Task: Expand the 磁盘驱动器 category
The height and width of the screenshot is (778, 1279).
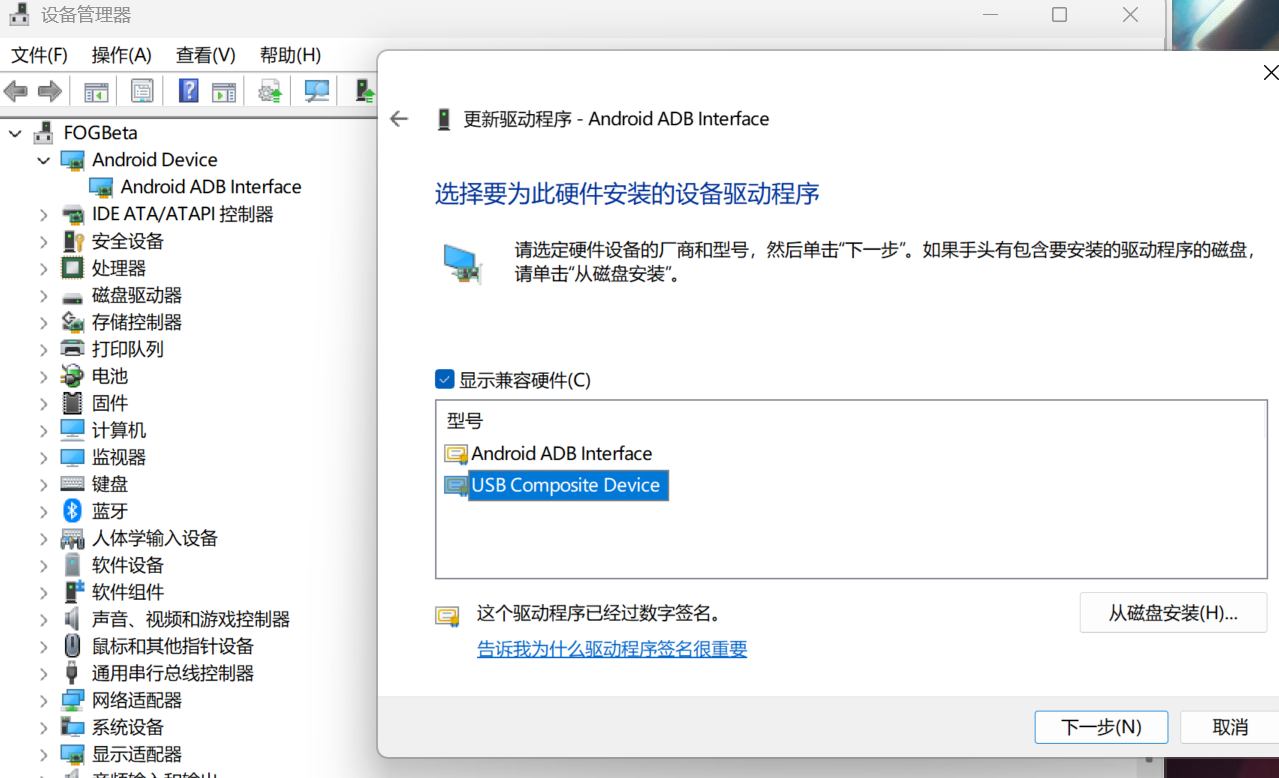Action: (43, 295)
